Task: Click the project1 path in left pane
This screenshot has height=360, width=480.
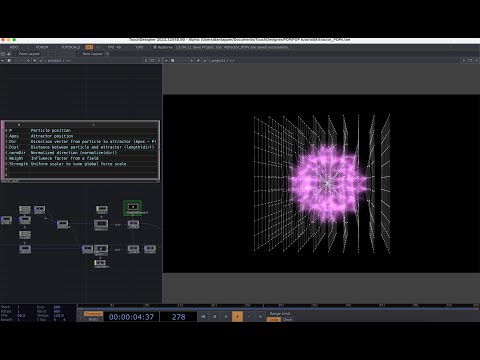Action: coord(56,61)
